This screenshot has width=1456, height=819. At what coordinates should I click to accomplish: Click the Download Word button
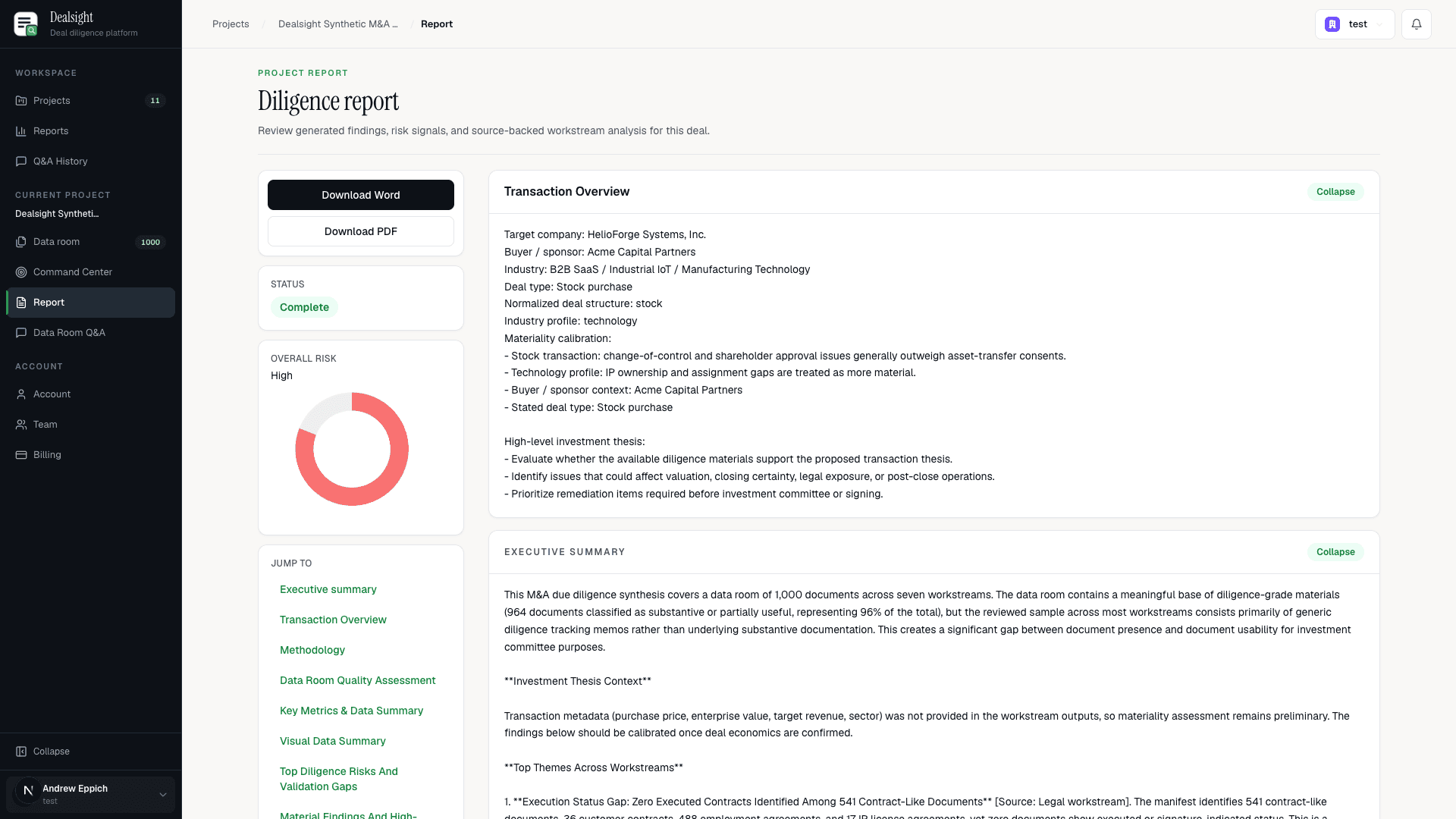tap(361, 195)
